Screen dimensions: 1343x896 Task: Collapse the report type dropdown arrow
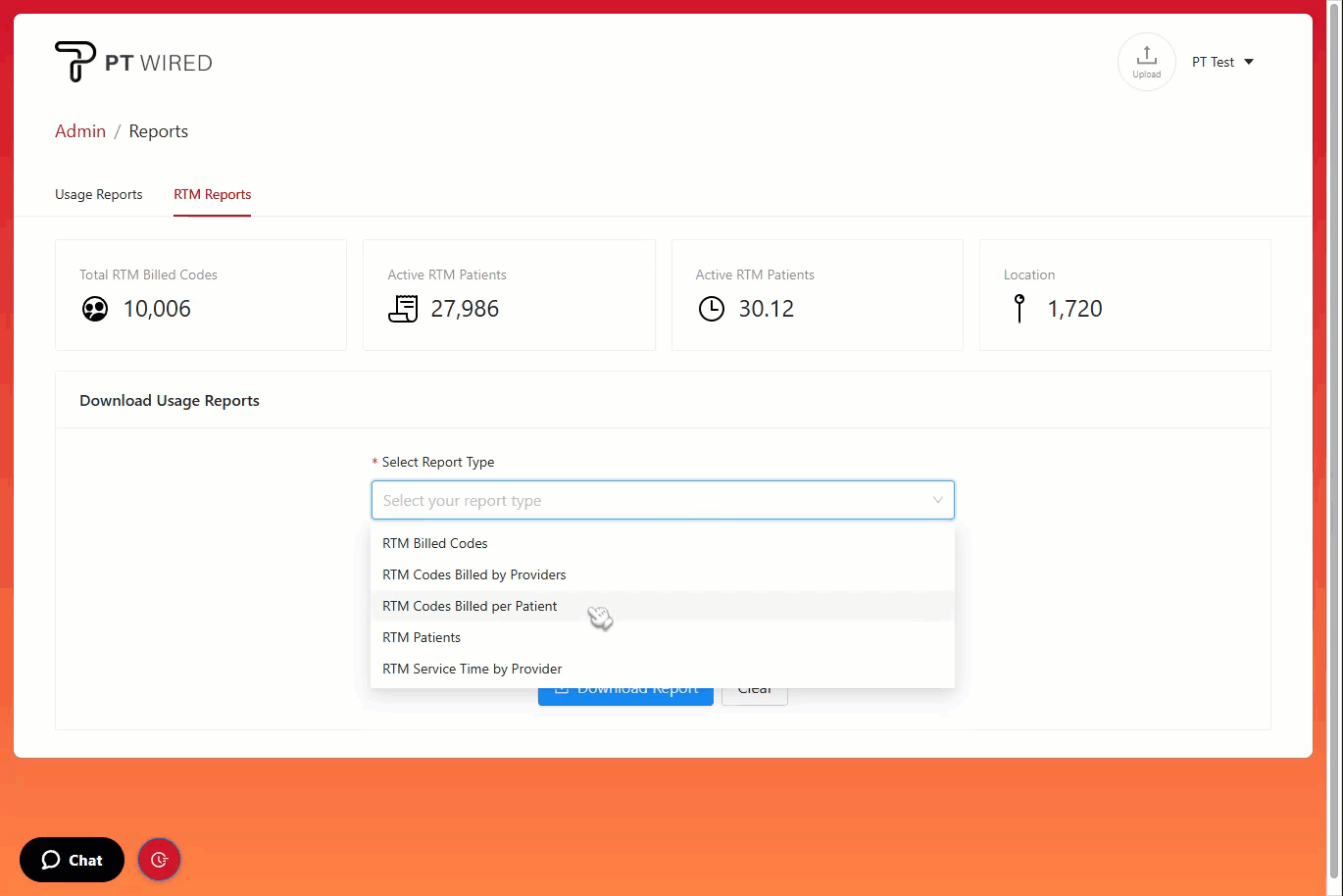(x=937, y=500)
